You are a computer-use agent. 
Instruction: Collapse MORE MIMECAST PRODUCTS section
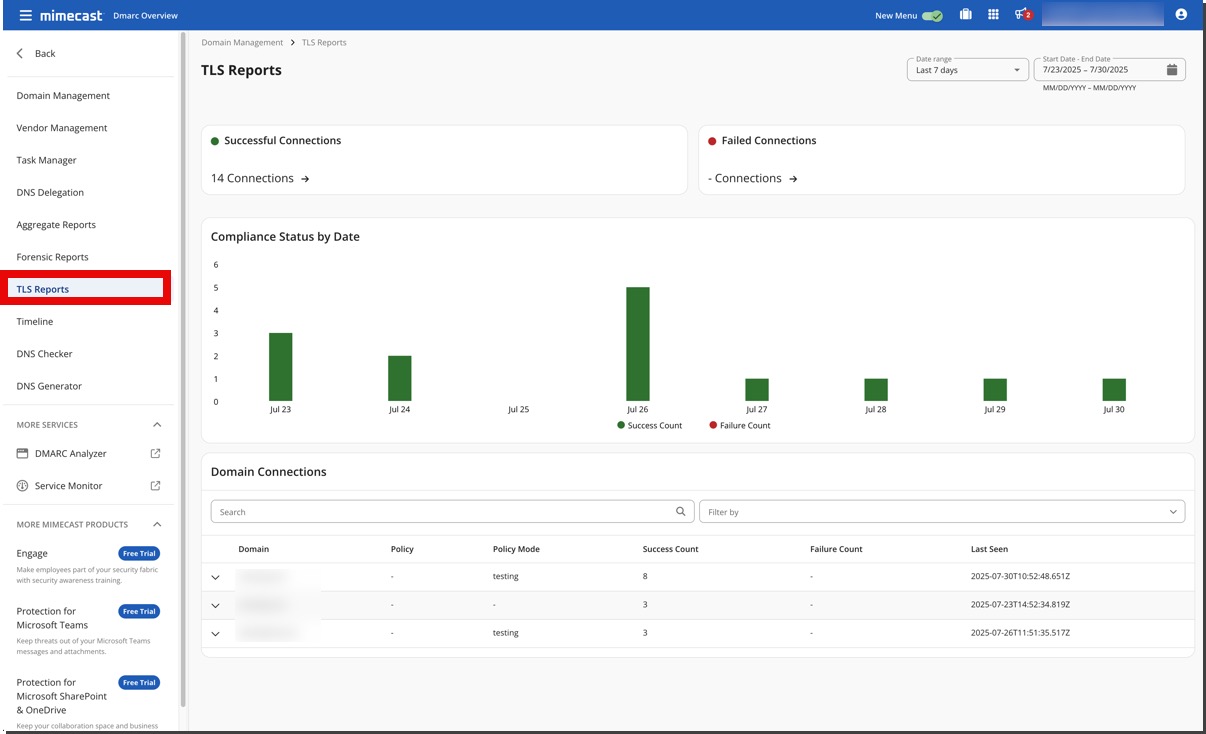156,524
